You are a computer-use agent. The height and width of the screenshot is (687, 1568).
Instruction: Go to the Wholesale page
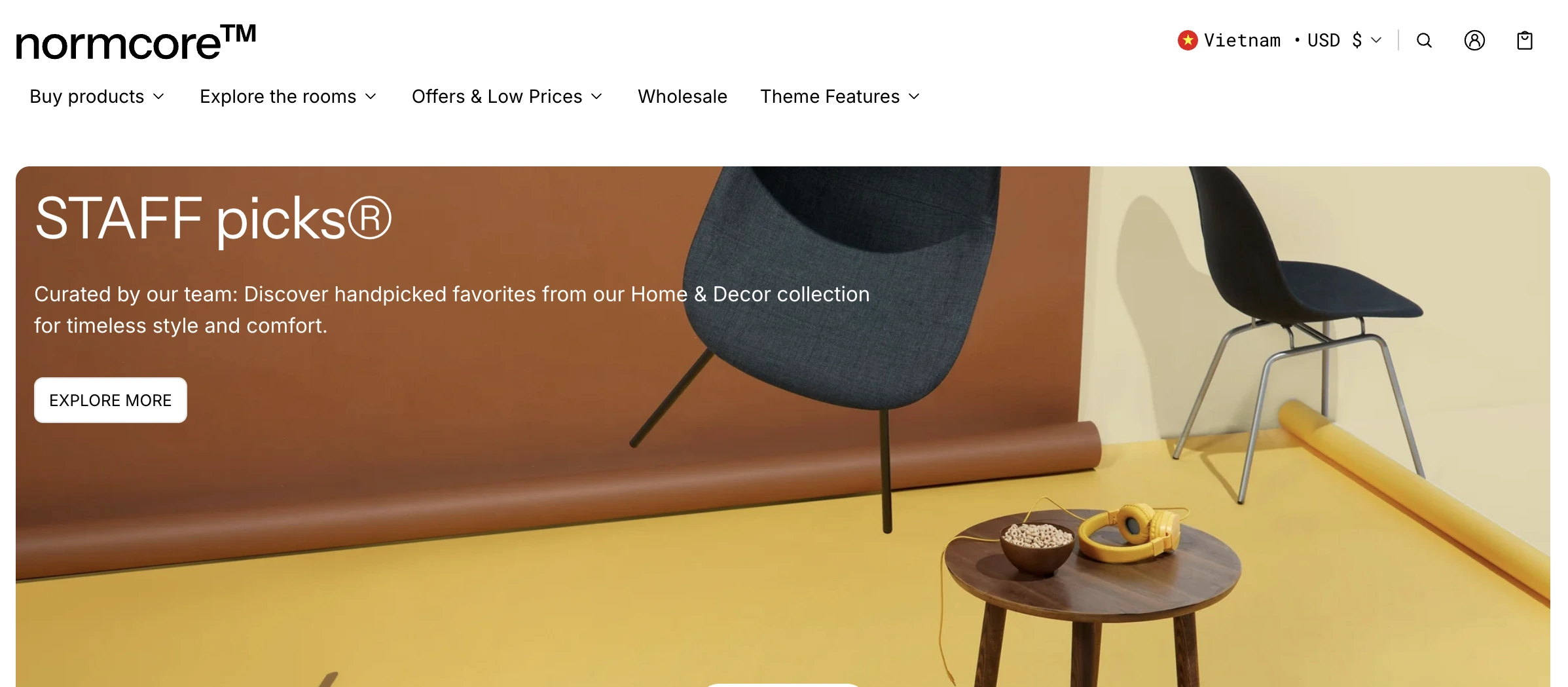tap(682, 97)
